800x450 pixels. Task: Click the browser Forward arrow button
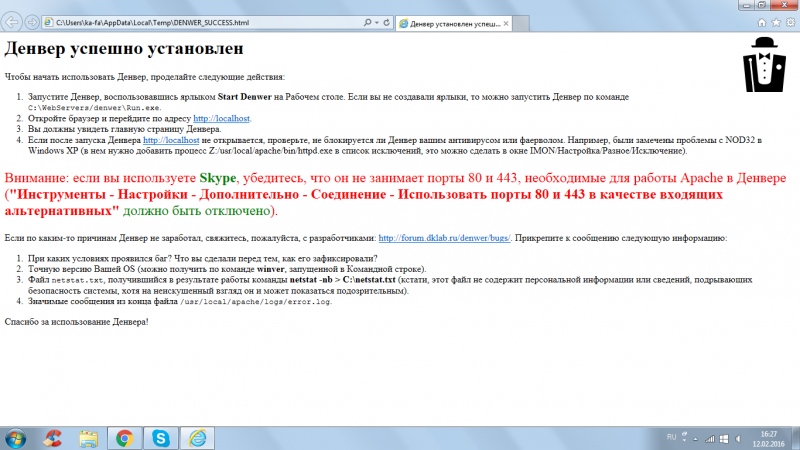coord(34,21)
